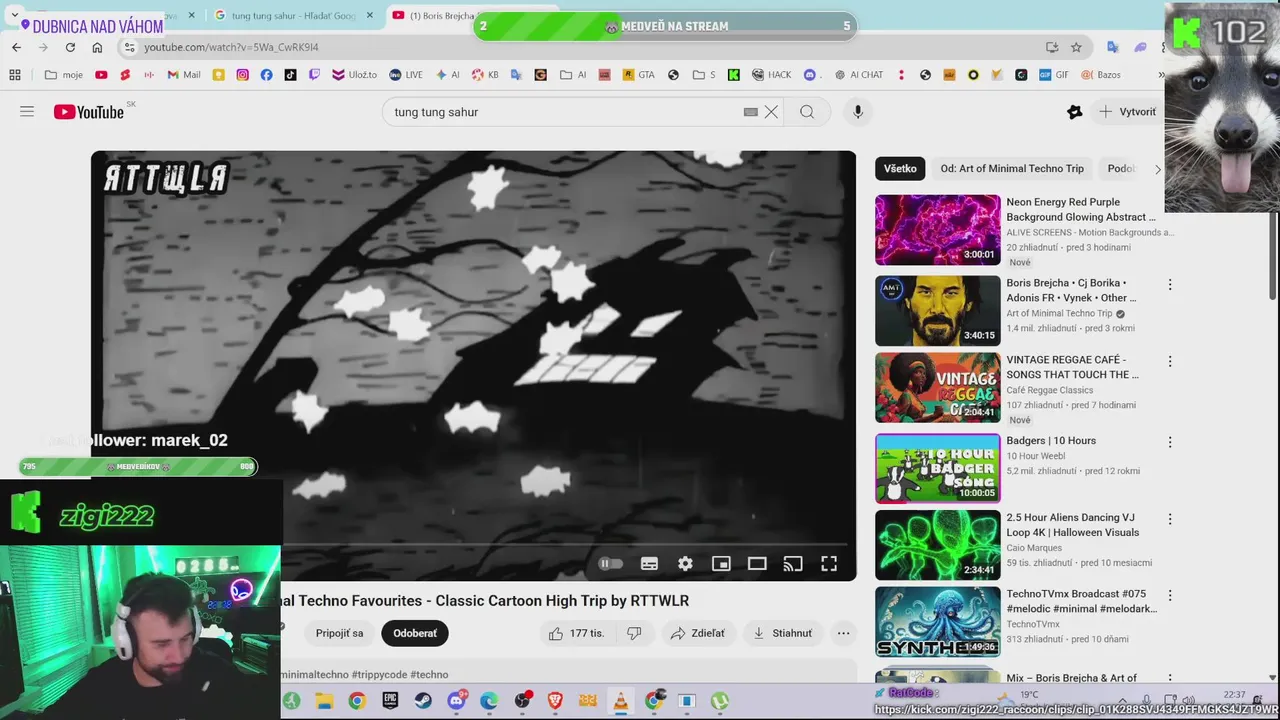Open menu for TechnoTVmx Broadcast #075 video
1280x720 pixels.
1169,596
